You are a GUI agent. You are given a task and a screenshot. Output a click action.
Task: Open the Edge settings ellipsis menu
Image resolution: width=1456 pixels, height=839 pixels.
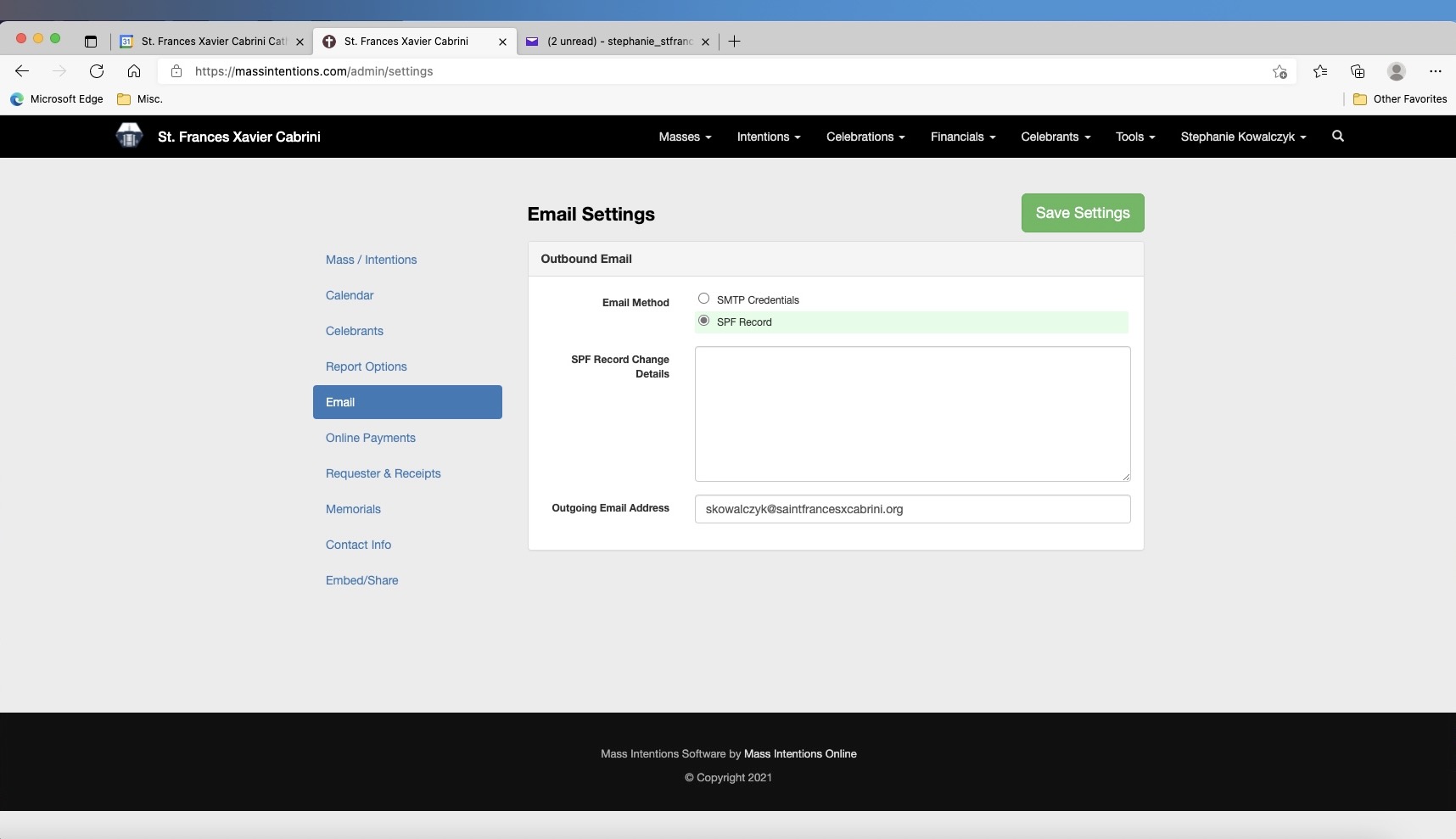1435,71
